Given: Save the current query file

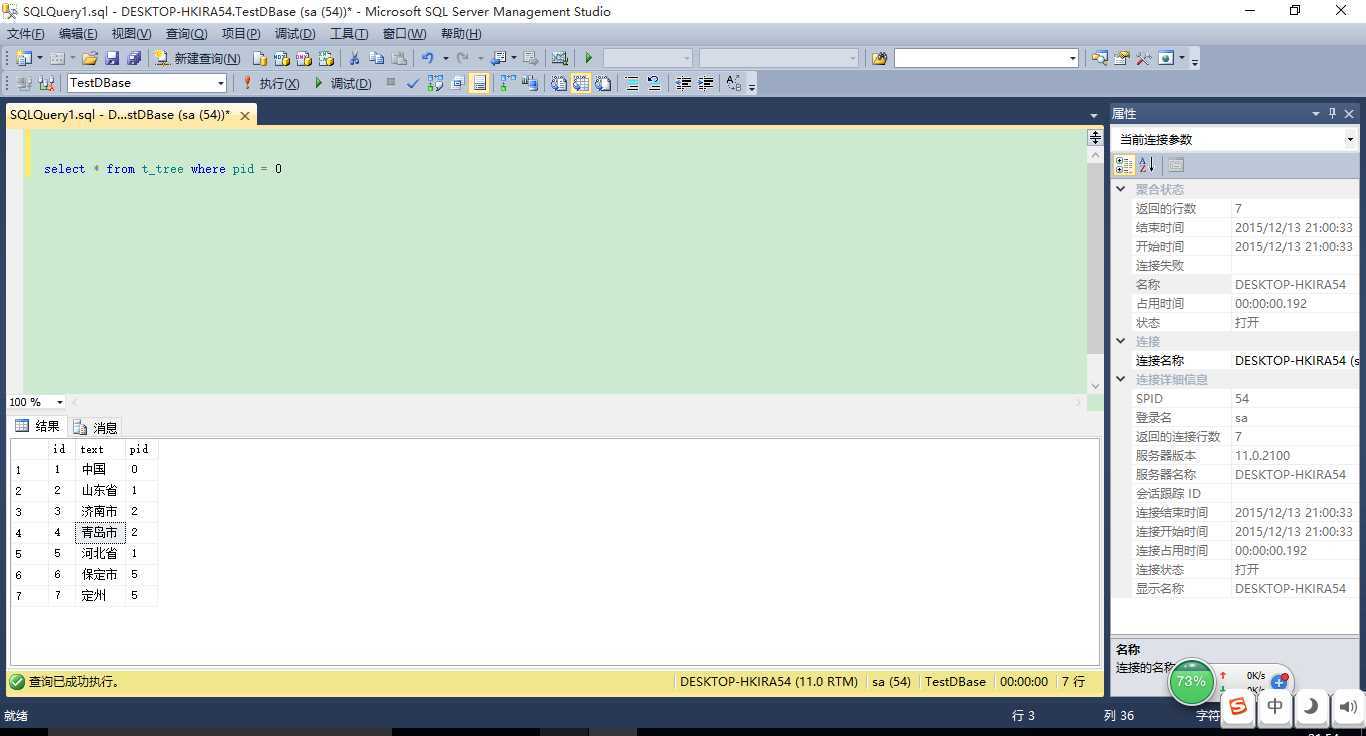Looking at the screenshot, I should (112, 58).
